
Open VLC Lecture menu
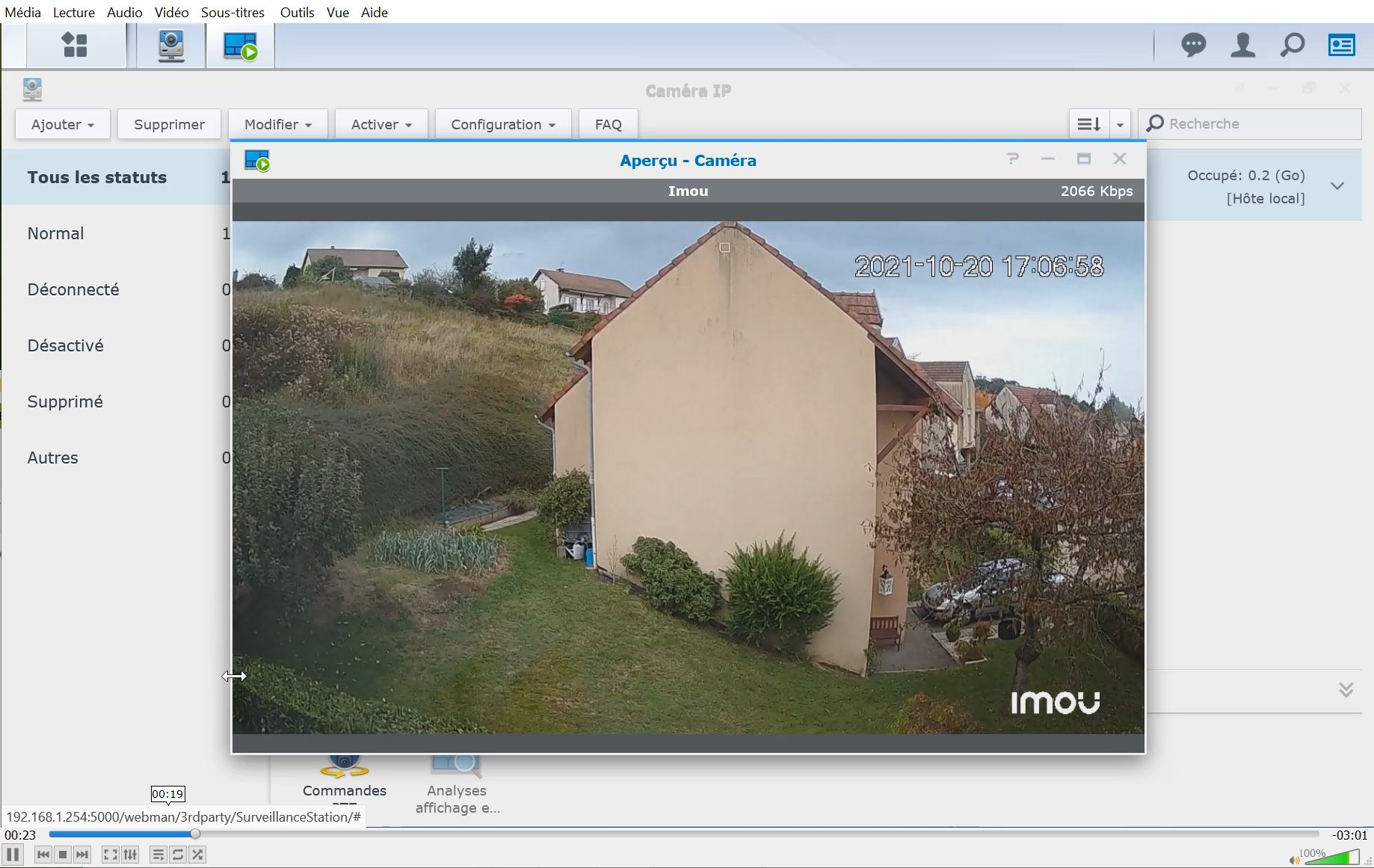pos(74,12)
